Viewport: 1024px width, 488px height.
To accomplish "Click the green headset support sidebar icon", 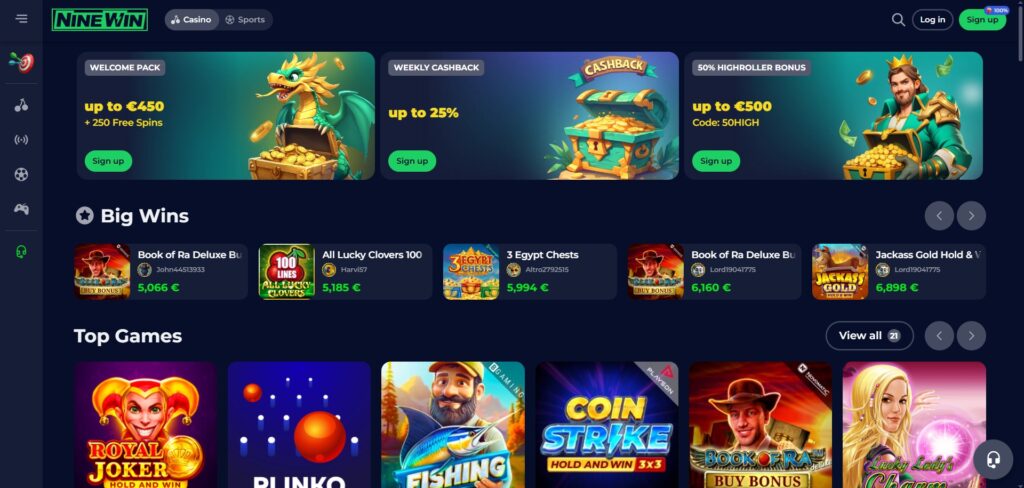I will click(x=22, y=252).
